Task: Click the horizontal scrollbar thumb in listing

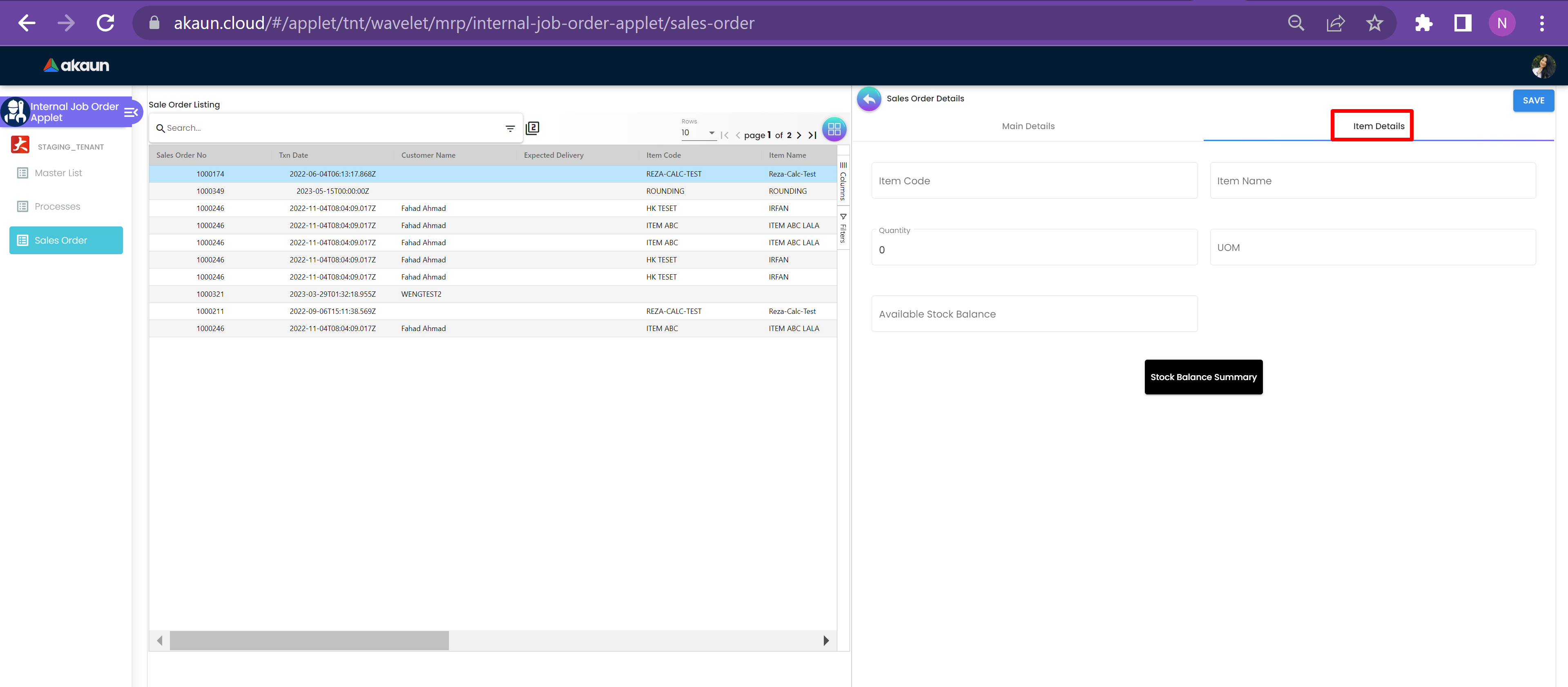Action: [x=309, y=640]
